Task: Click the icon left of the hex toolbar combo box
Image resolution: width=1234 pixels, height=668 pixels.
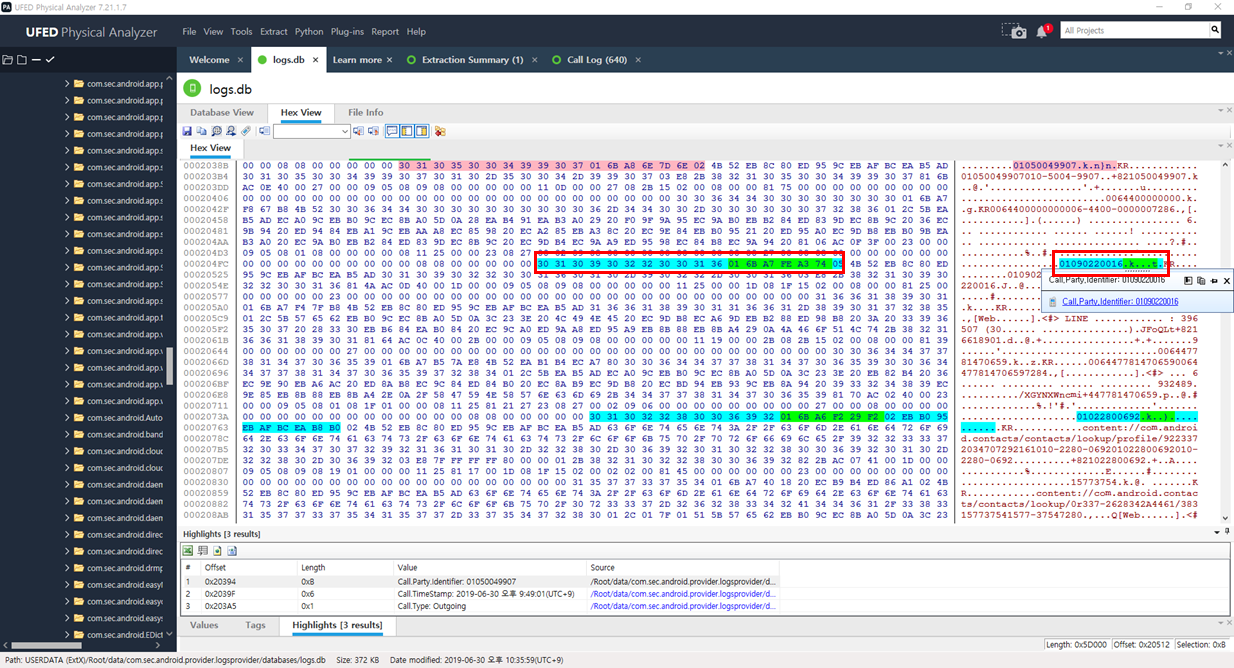Action: click(x=264, y=131)
